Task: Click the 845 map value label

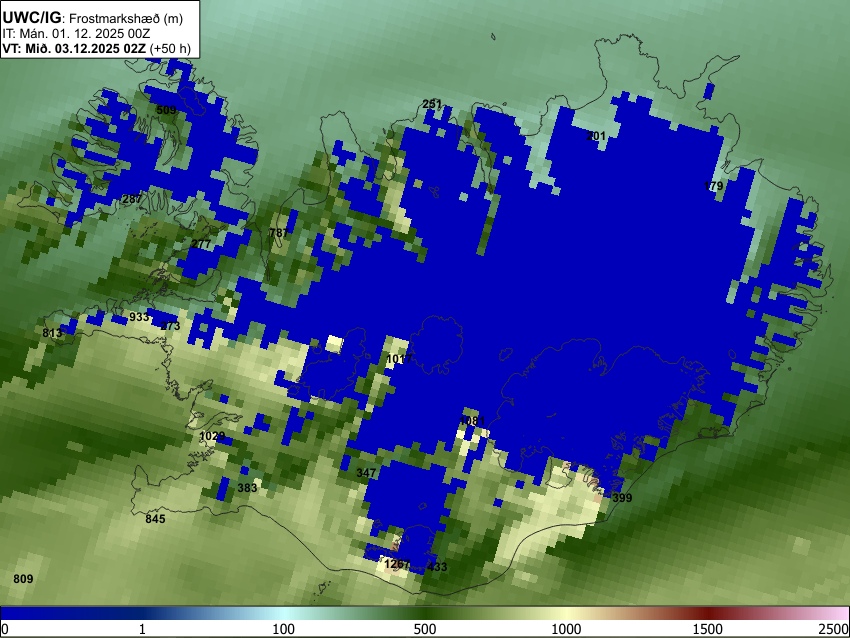Action: point(155,519)
